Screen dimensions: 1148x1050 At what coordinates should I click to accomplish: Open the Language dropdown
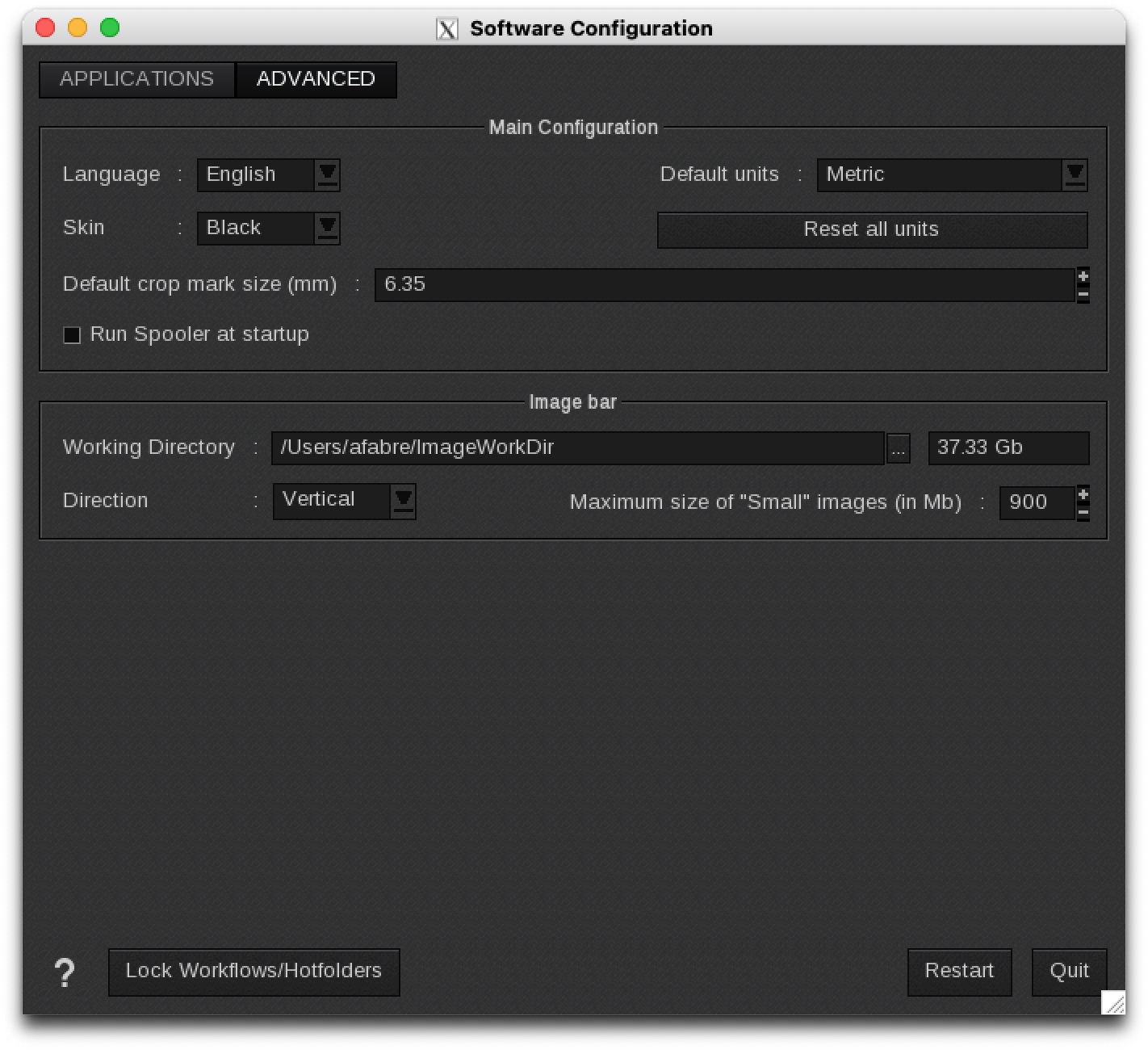[x=327, y=174]
